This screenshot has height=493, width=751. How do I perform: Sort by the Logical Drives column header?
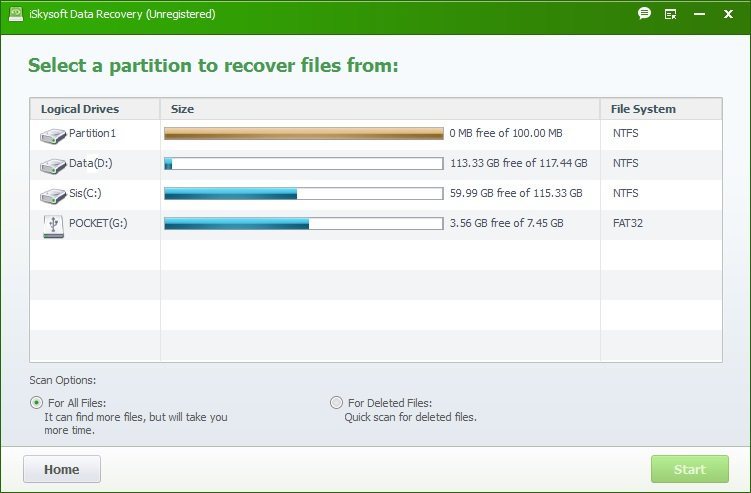[x=95, y=109]
